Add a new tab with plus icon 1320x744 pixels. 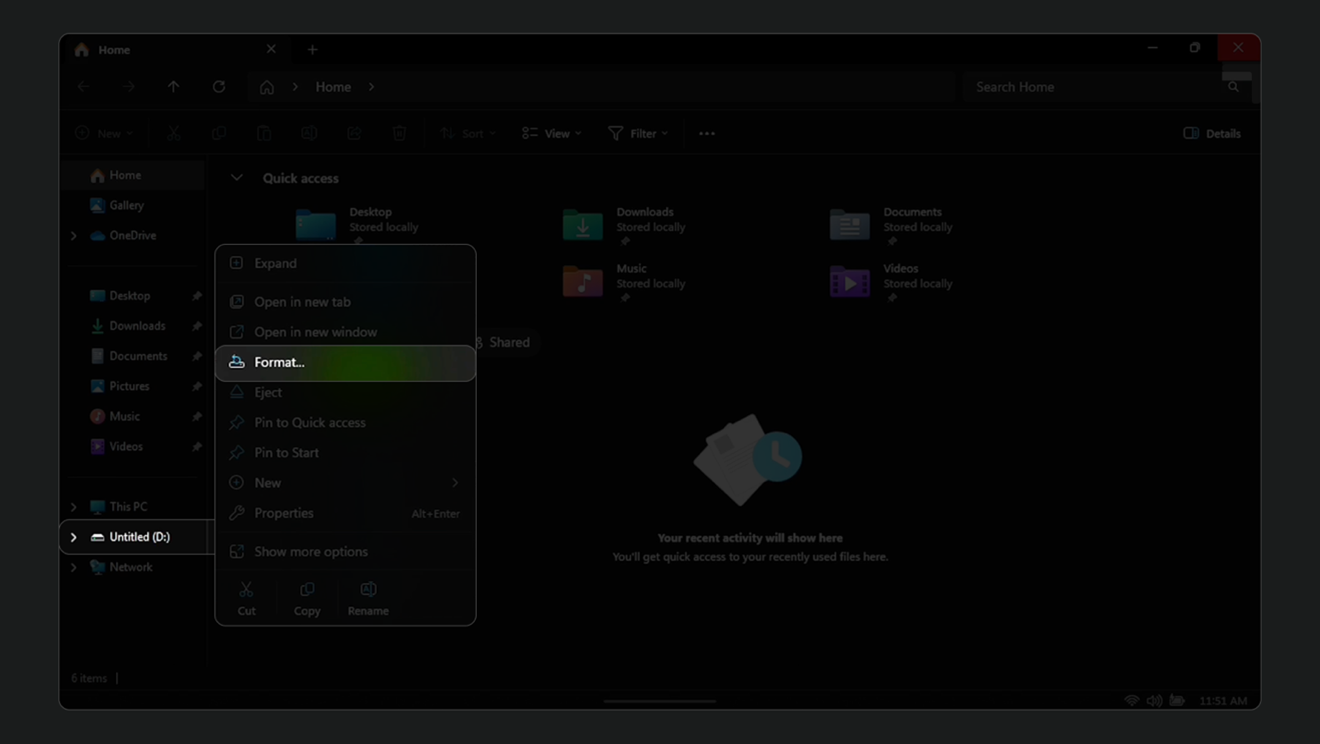pyautogui.click(x=312, y=50)
